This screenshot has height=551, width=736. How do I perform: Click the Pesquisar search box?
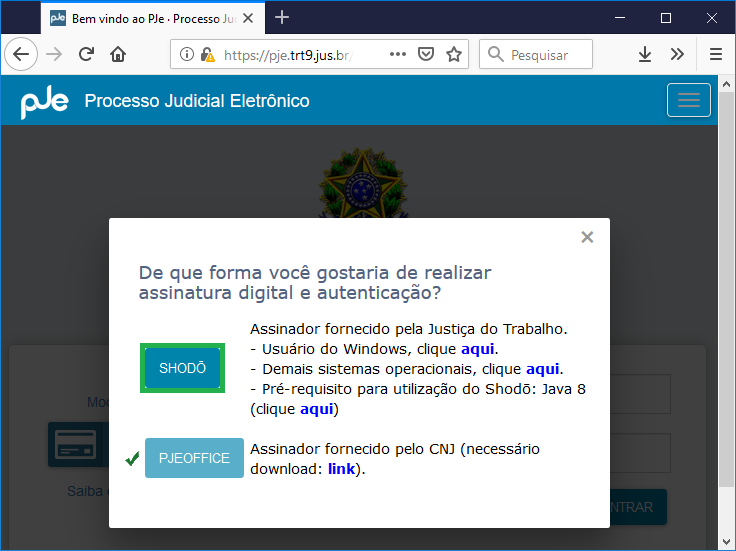(536, 54)
